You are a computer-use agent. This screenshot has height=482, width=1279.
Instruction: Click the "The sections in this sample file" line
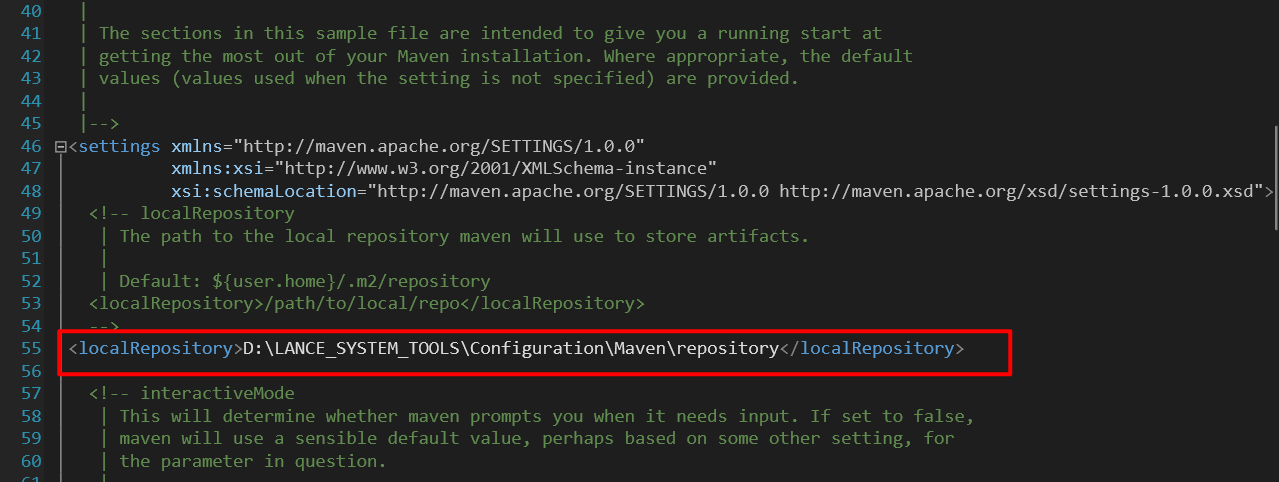pyautogui.click(x=490, y=34)
